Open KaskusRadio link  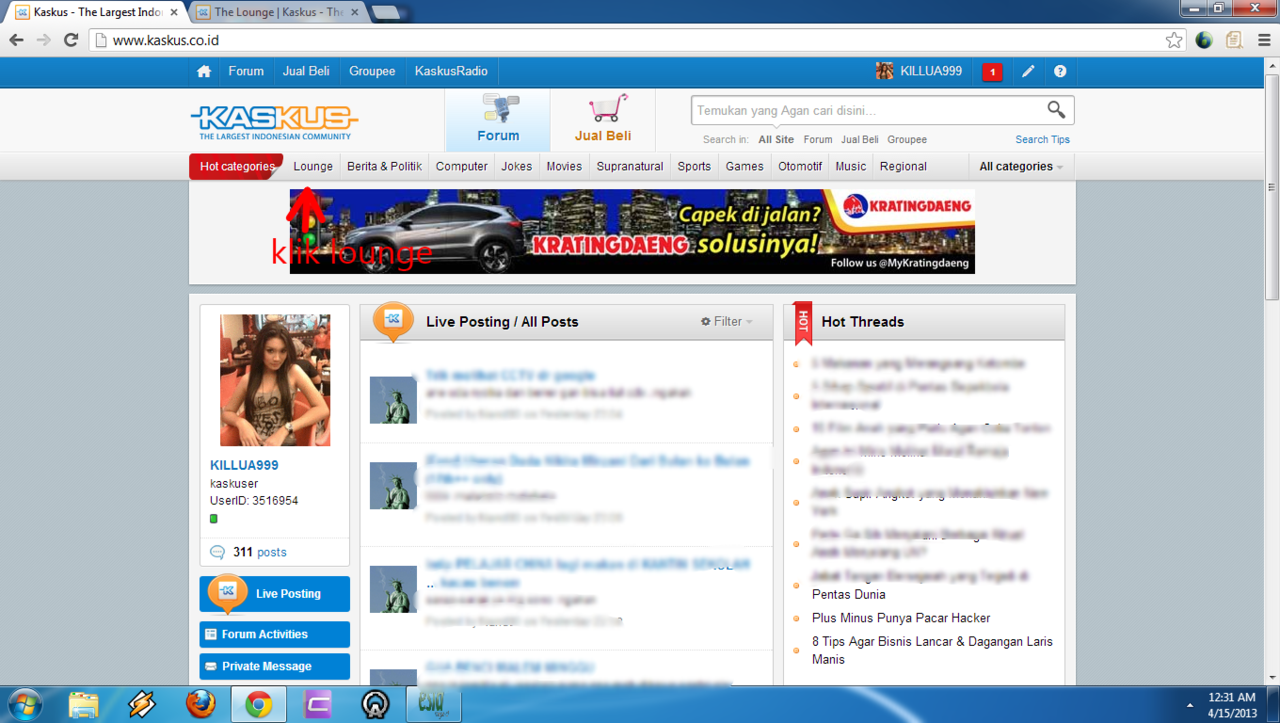(451, 71)
